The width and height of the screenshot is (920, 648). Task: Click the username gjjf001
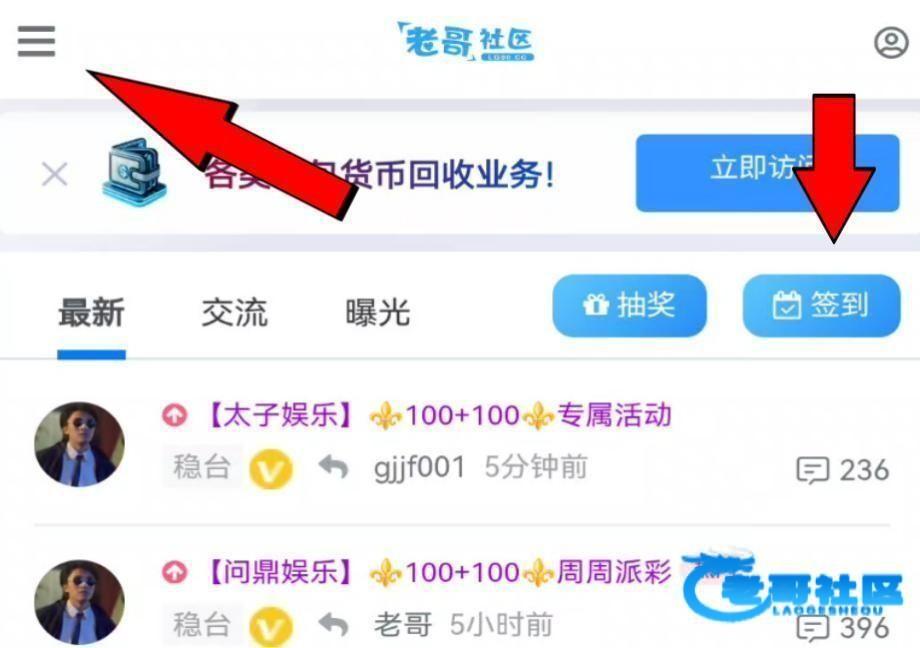[420, 468]
